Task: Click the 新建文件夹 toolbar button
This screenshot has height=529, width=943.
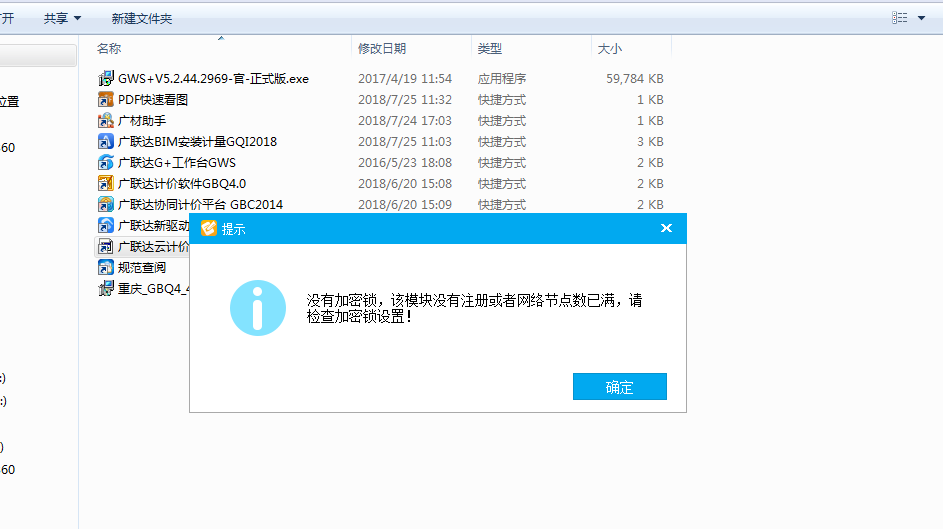Action: (141, 19)
